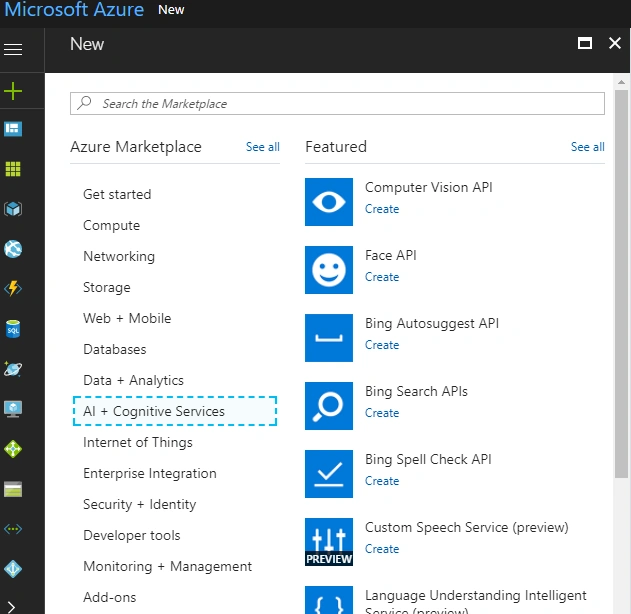
Task: Open the hamburger menu icon
Action: (13, 49)
